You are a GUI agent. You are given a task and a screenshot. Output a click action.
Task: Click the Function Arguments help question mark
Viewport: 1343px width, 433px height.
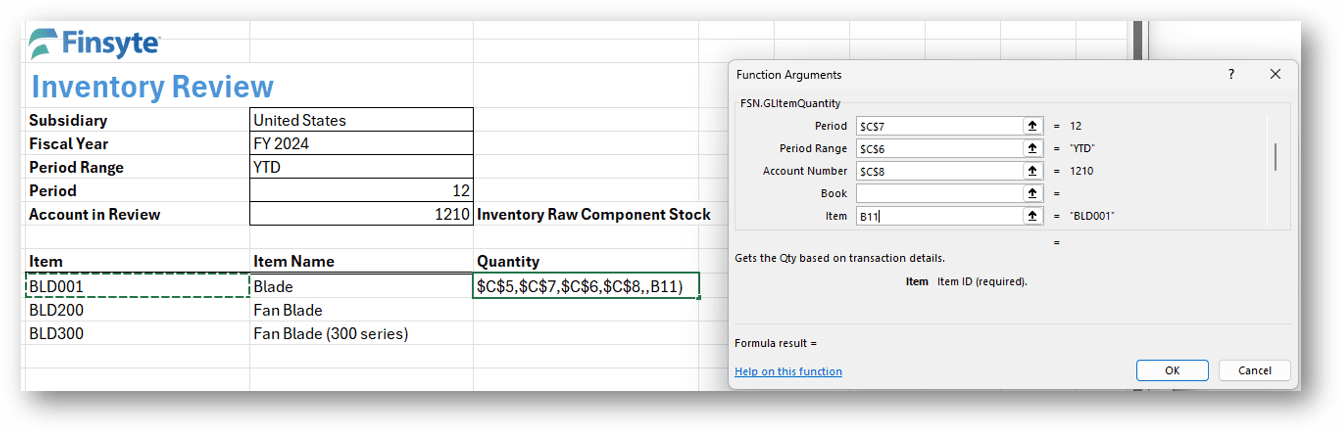(x=1231, y=75)
